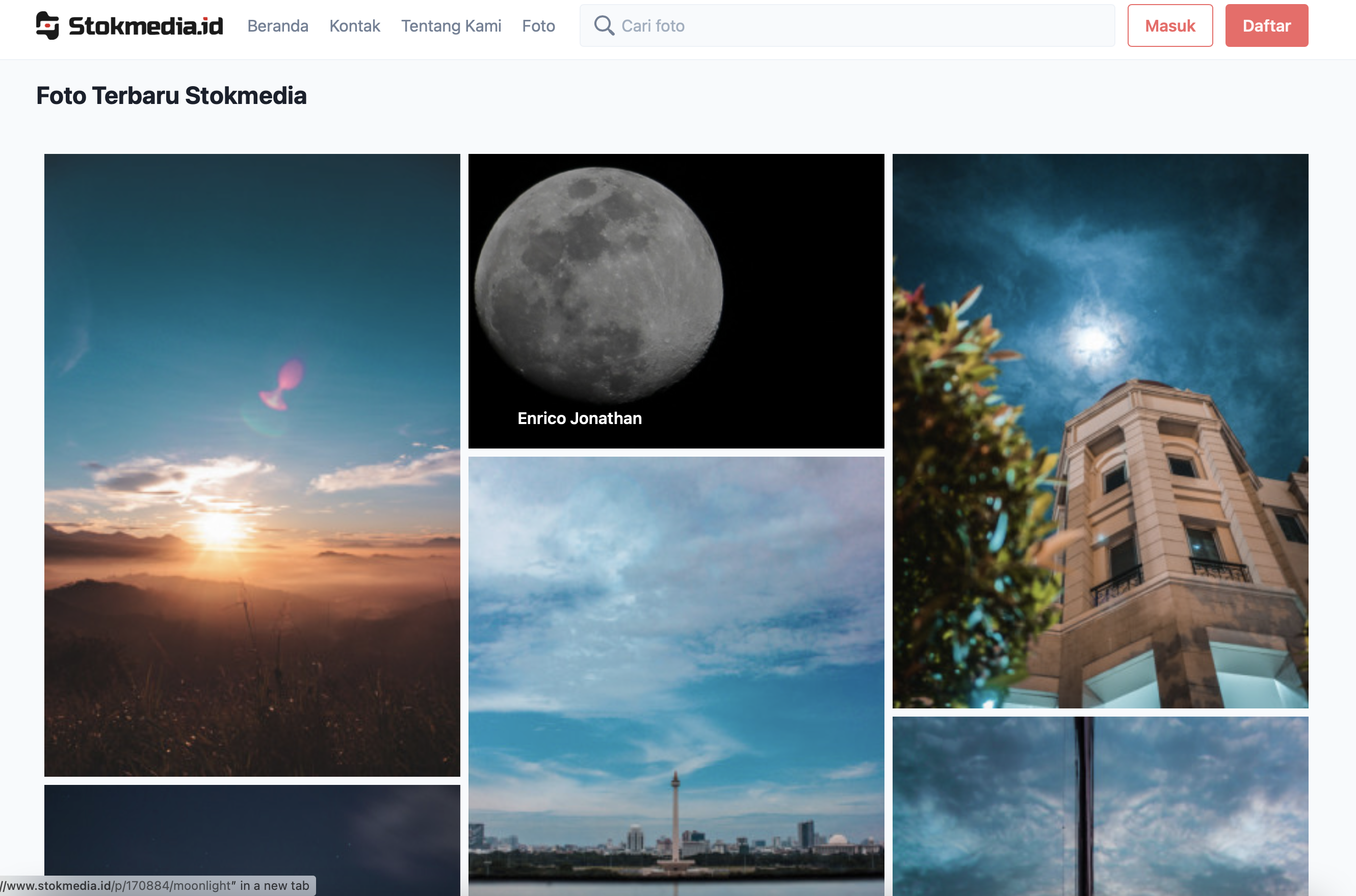Open the Monas skyline photo thumbnail
The width and height of the screenshot is (1356, 896).
[x=676, y=676]
